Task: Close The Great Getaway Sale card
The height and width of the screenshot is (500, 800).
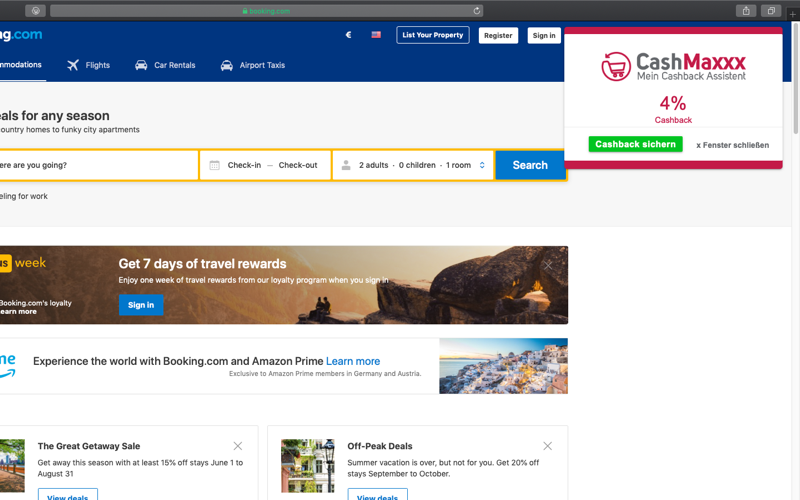Action: click(238, 446)
